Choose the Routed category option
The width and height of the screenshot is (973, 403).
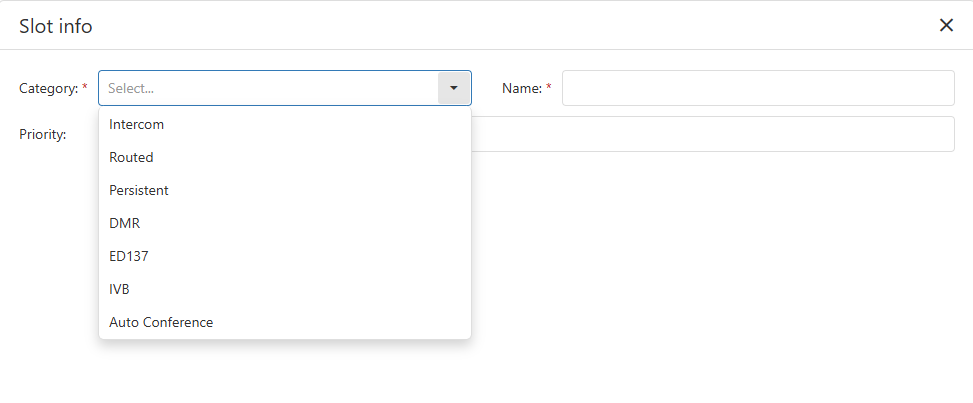131,158
